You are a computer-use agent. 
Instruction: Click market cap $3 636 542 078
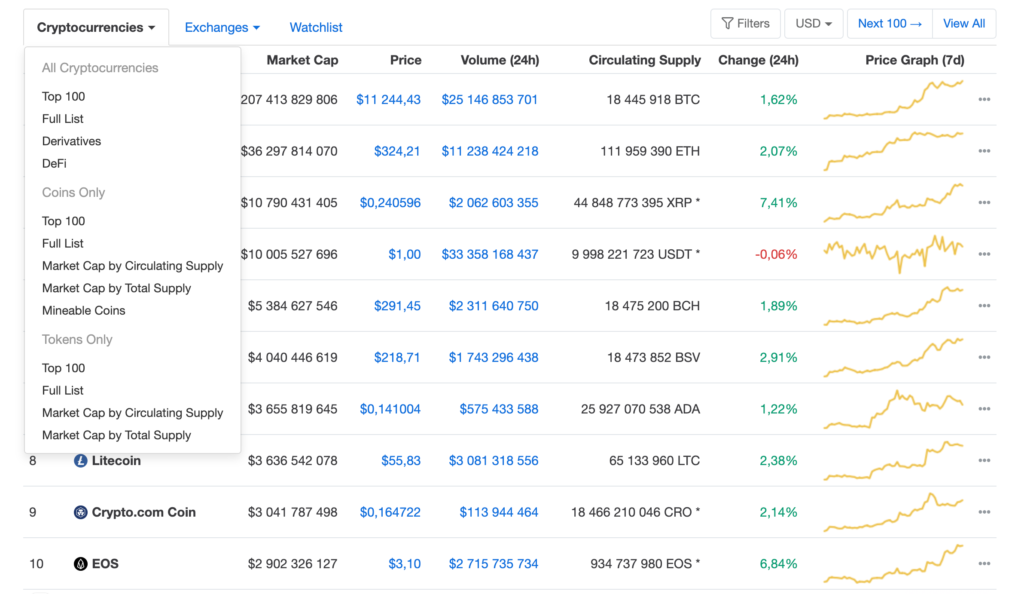pyautogui.click(x=293, y=460)
